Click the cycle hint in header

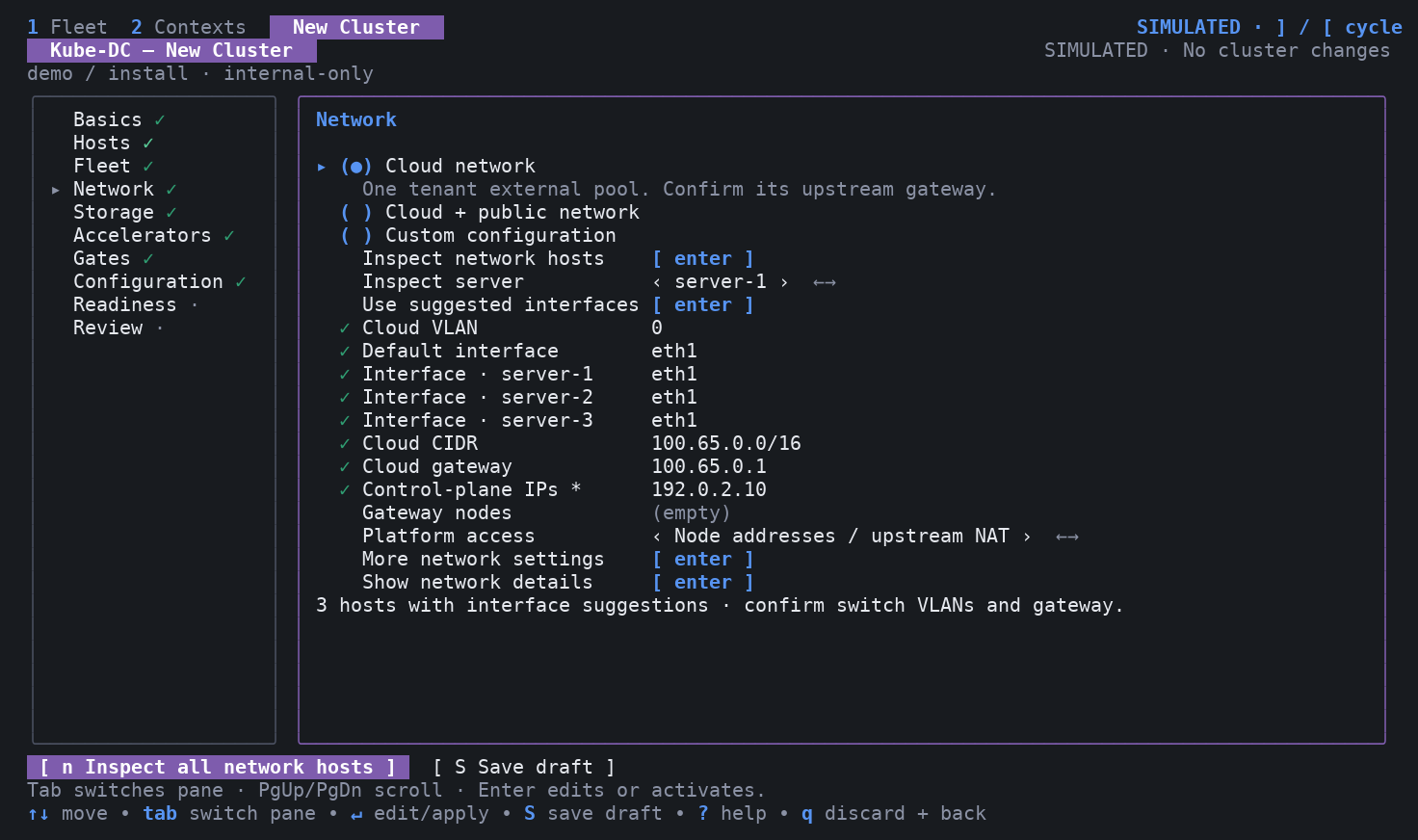[1339, 27]
